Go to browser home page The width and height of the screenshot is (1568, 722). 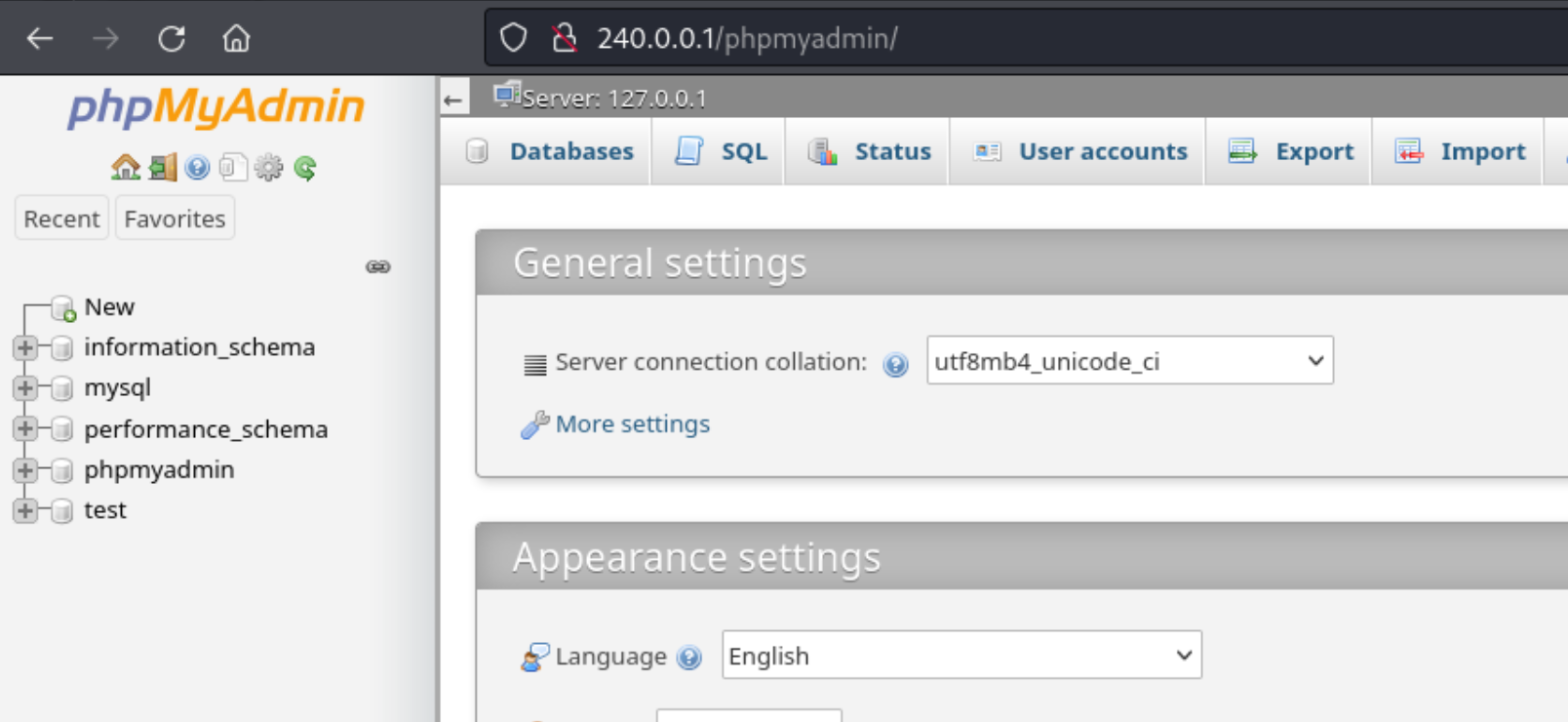(x=236, y=38)
